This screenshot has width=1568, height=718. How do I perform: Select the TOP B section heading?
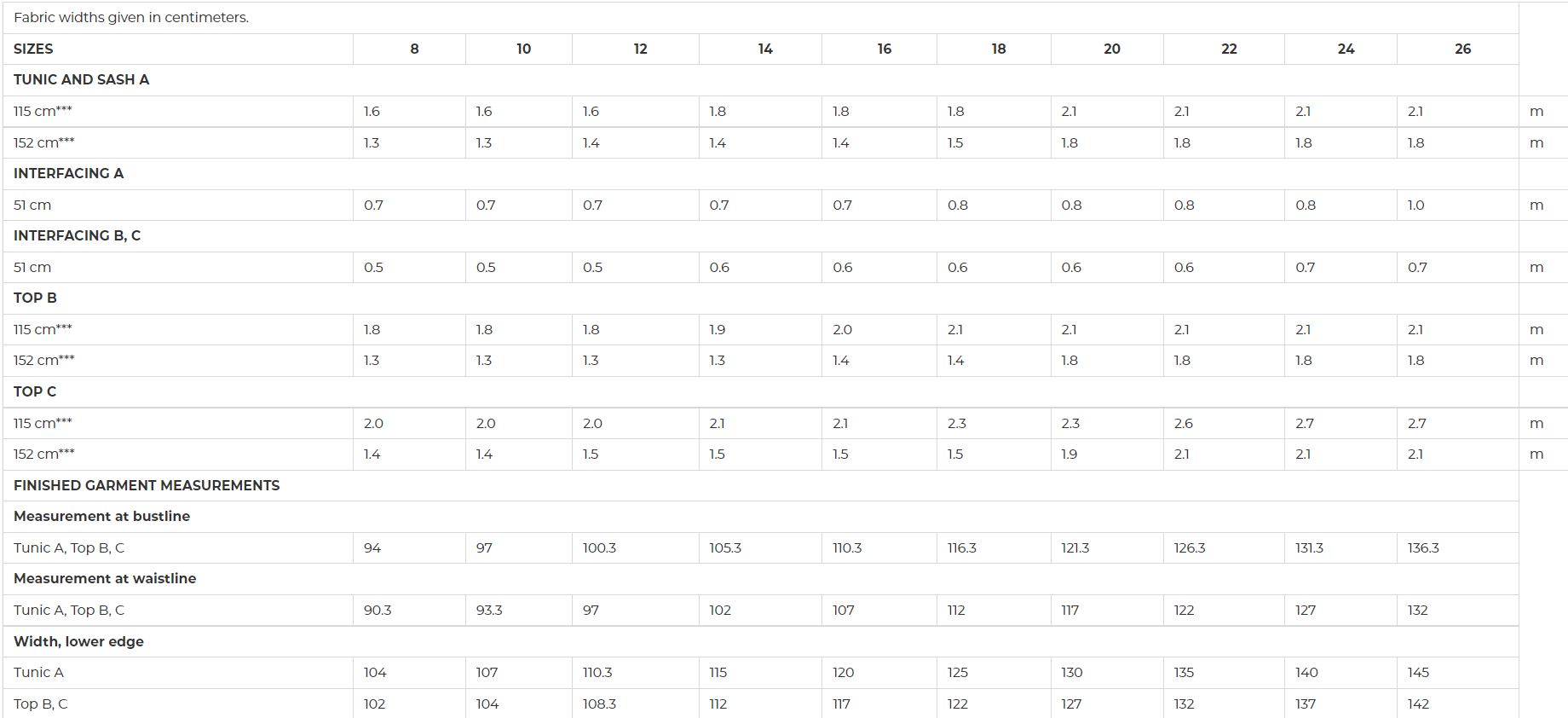click(35, 298)
